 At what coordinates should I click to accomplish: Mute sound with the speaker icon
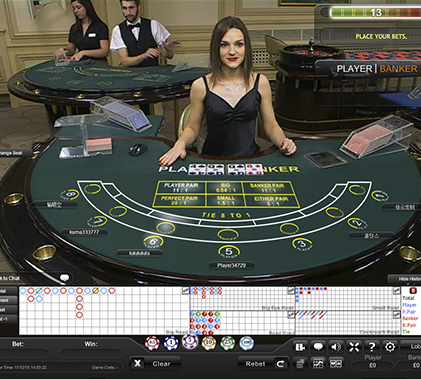click(x=336, y=347)
